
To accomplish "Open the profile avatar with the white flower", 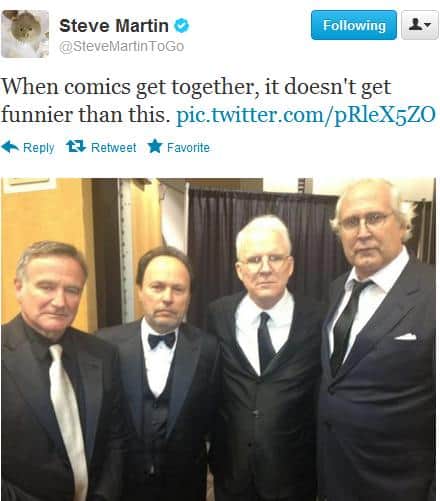I will pos(25,34).
